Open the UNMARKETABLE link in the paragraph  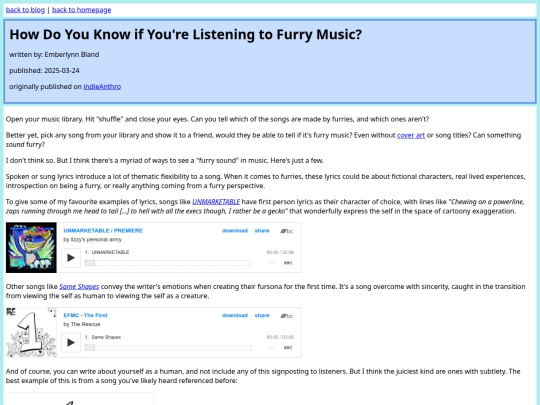coord(216,202)
